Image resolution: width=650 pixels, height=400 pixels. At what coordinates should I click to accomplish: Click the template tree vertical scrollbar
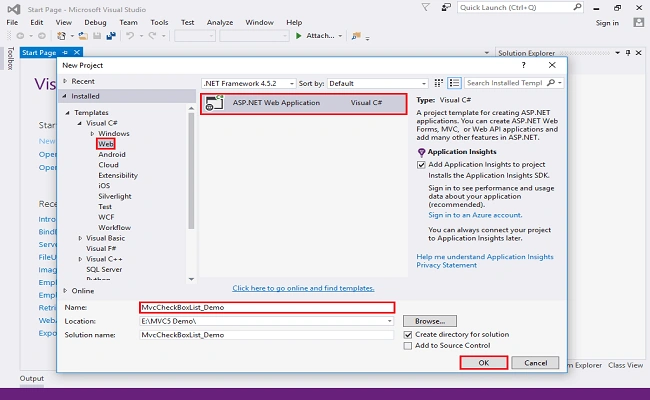point(191,171)
